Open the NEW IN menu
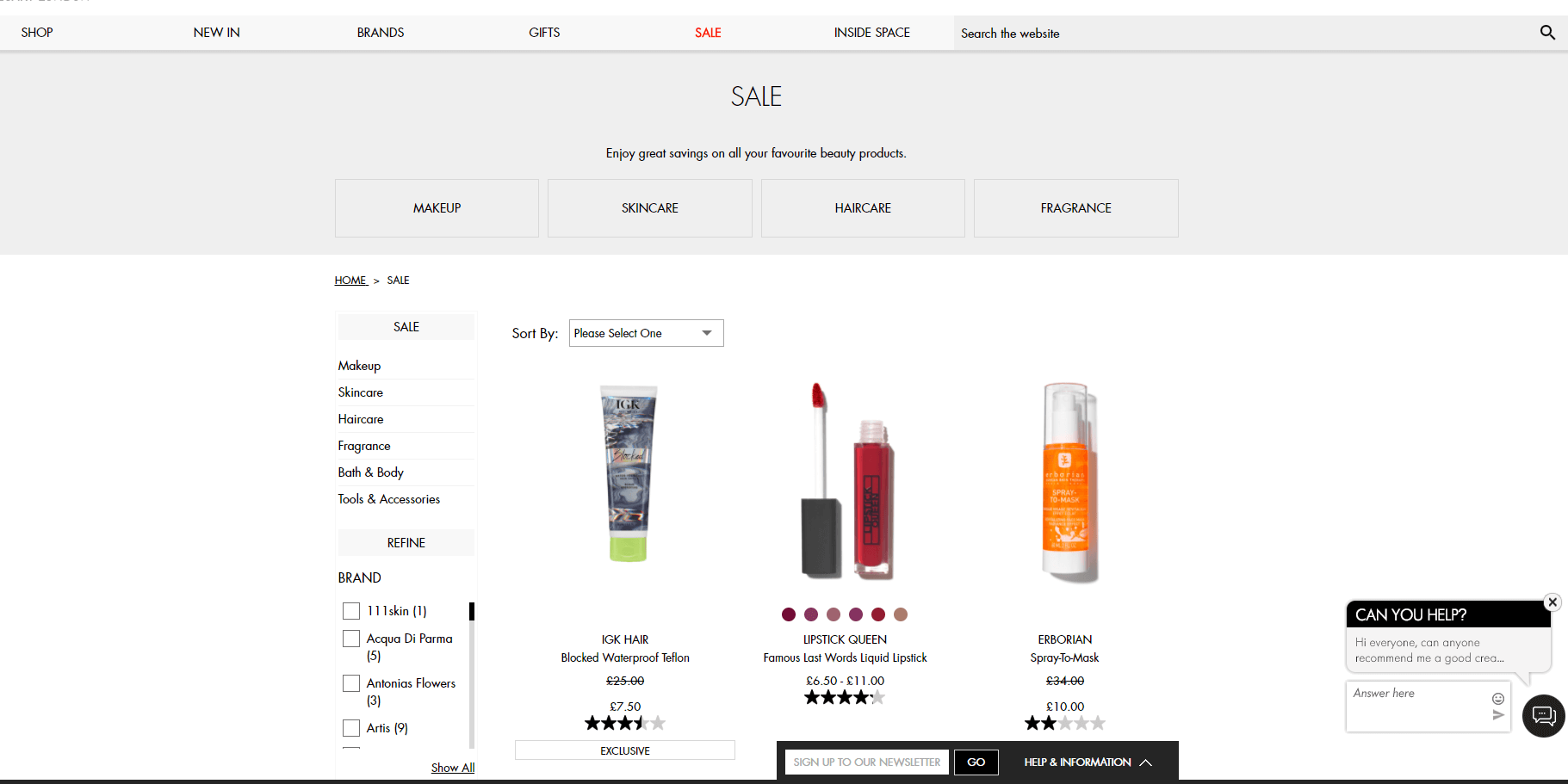Image resolution: width=1568 pixels, height=784 pixels. point(217,33)
